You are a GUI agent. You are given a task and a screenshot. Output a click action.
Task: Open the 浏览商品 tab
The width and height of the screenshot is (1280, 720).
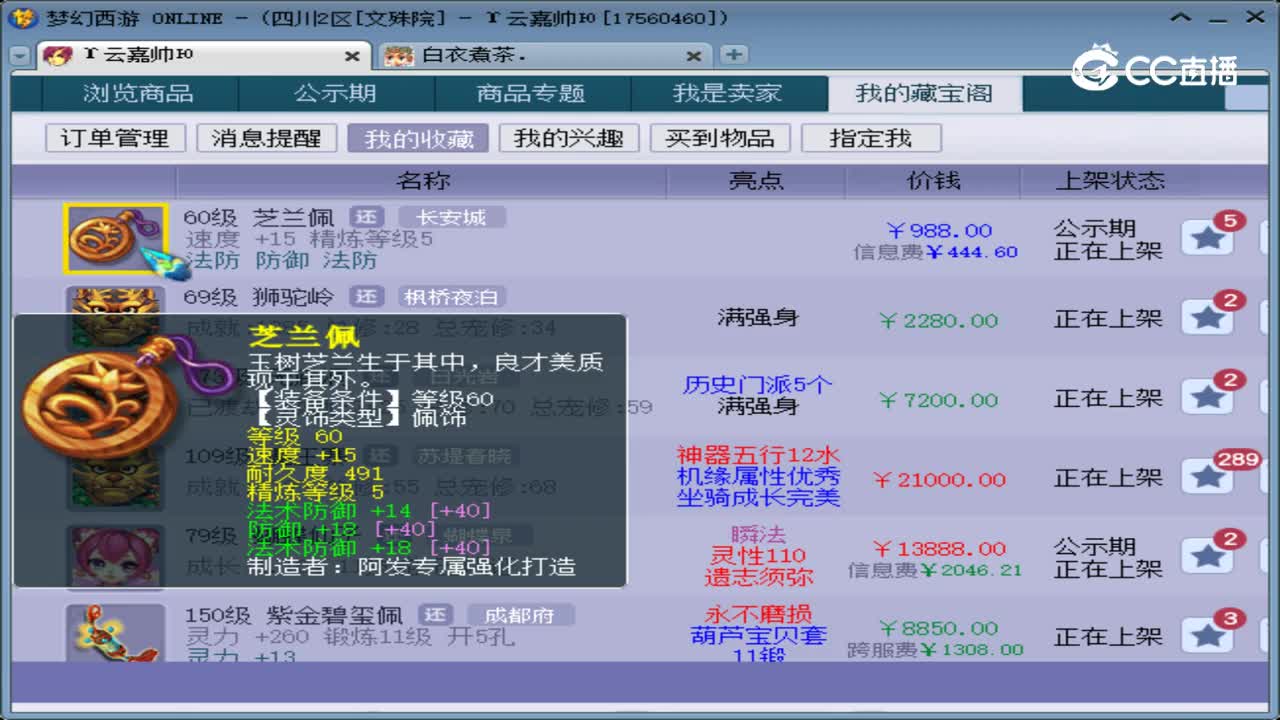pos(138,94)
